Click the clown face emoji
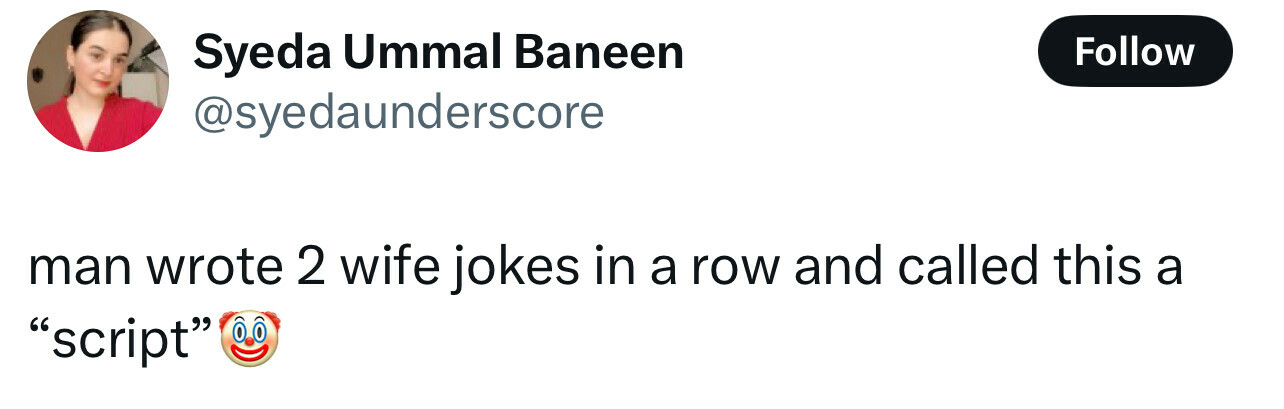The width and height of the screenshot is (1284, 409). point(247,338)
